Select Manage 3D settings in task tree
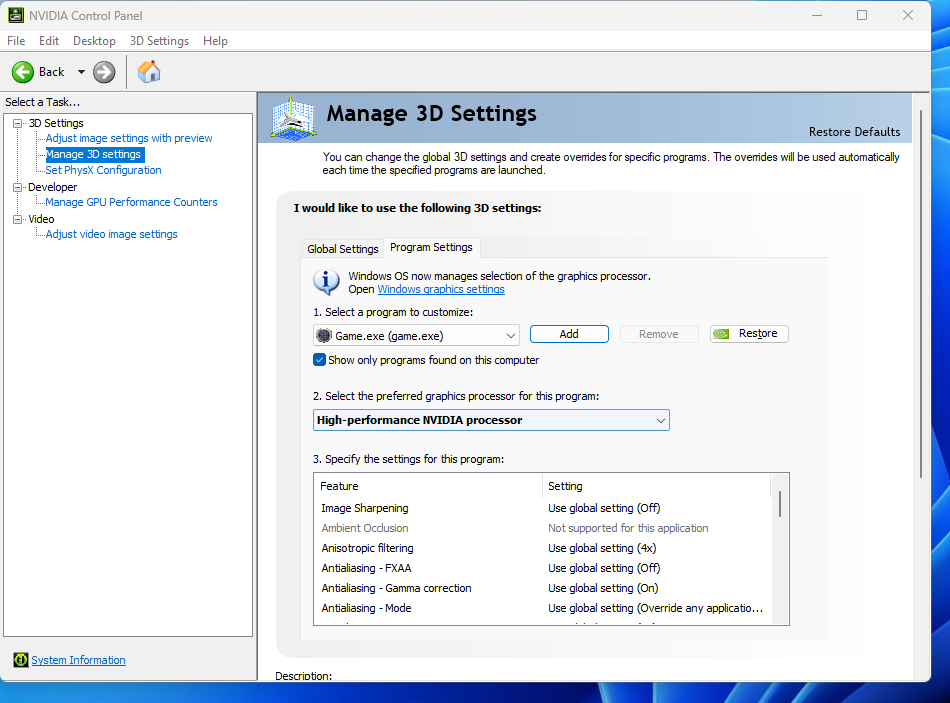This screenshot has width=950, height=703. click(x=93, y=154)
